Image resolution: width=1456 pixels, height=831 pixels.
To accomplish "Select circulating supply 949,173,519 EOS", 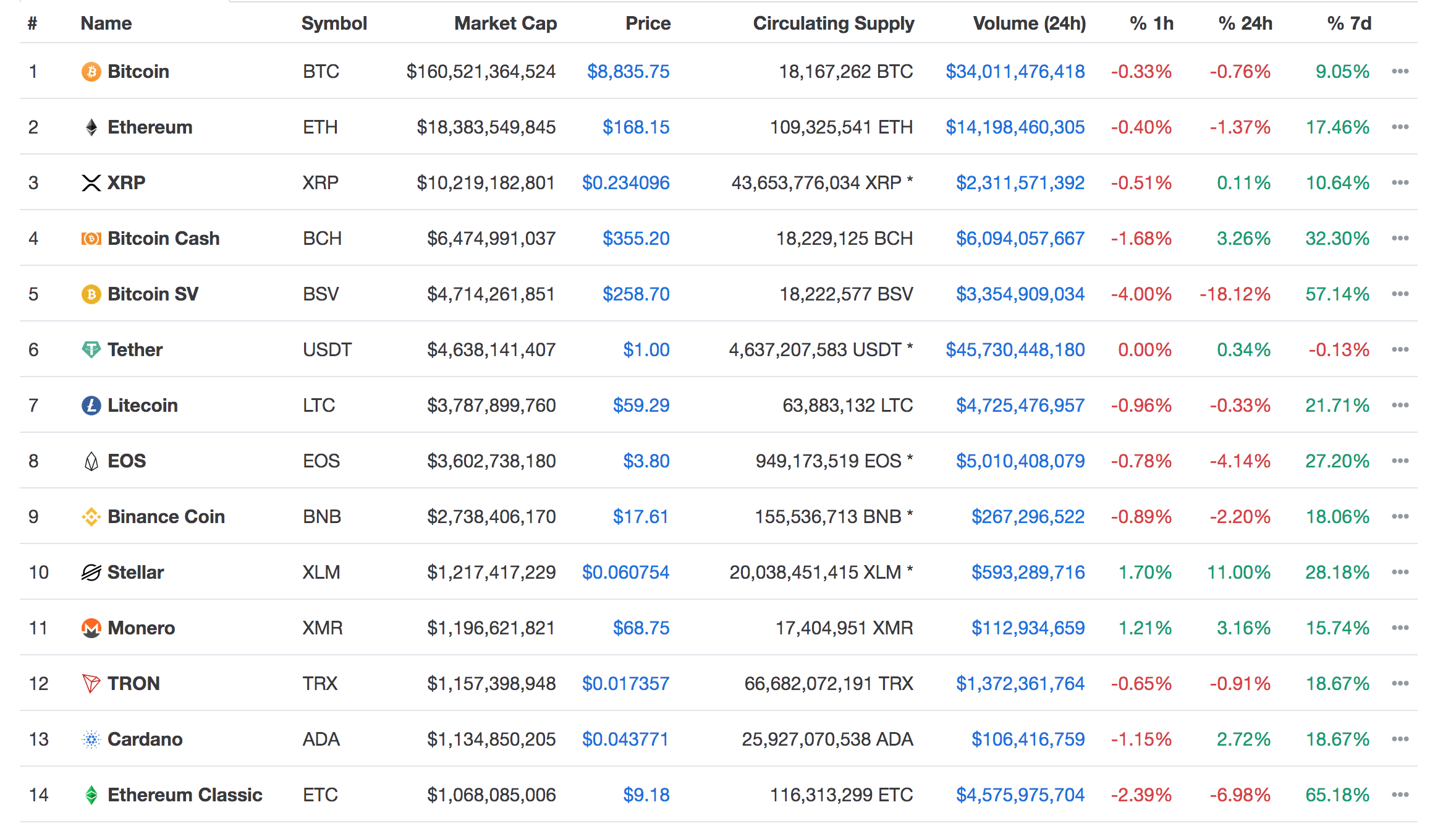I will (834, 461).
